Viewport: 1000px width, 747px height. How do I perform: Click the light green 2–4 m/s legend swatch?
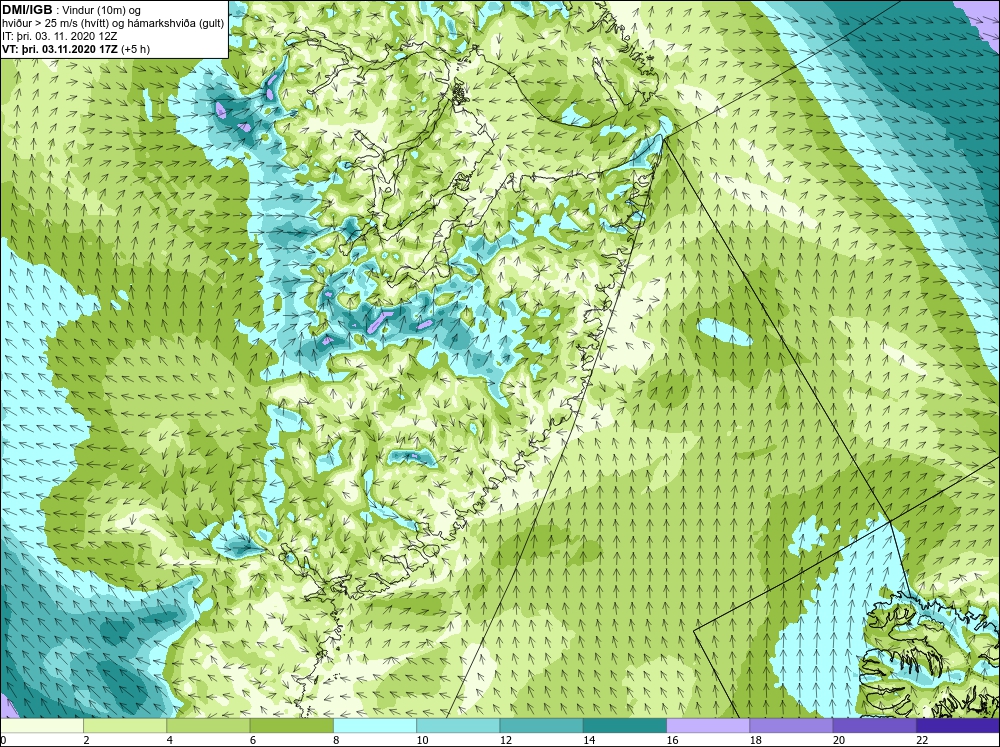pyautogui.click(x=125, y=726)
